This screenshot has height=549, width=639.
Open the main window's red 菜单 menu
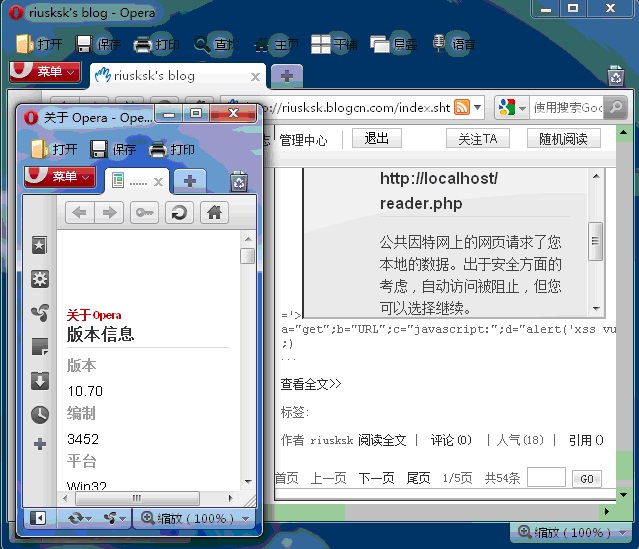point(45,72)
